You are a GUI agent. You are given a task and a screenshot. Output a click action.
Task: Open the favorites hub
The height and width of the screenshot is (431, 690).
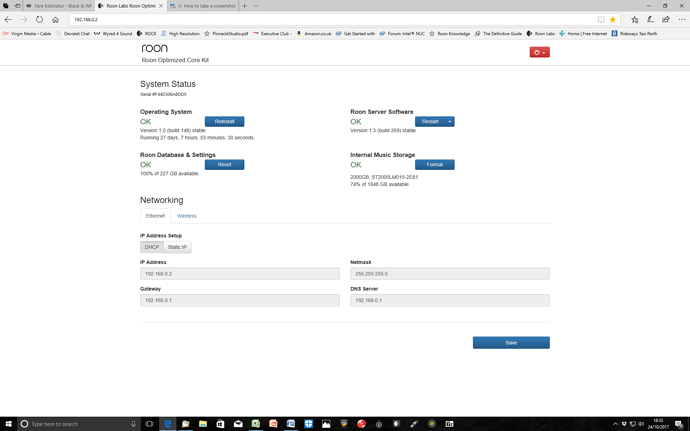(635, 19)
